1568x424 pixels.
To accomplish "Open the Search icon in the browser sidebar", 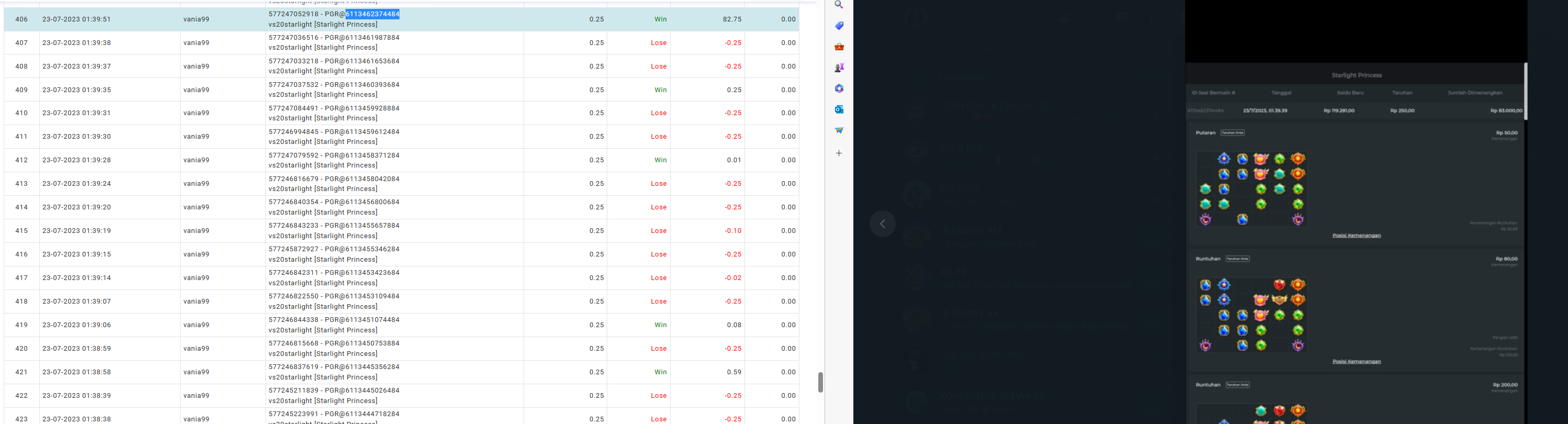I will (x=839, y=4).
